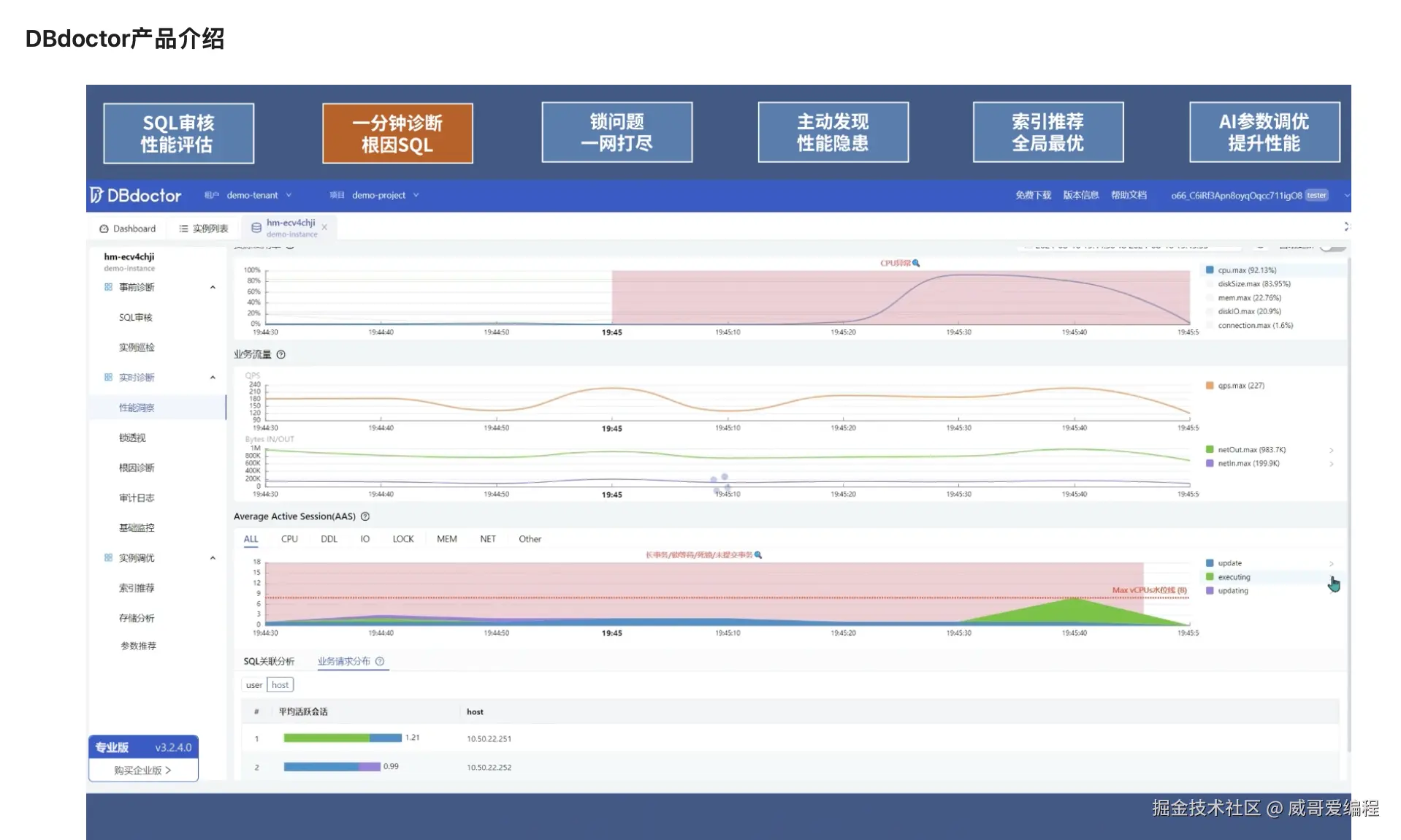Screen dimensions: 1401x840
Task: Click help icon beside Average Active Session
Action: pyautogui.click(x=365, y=516)
